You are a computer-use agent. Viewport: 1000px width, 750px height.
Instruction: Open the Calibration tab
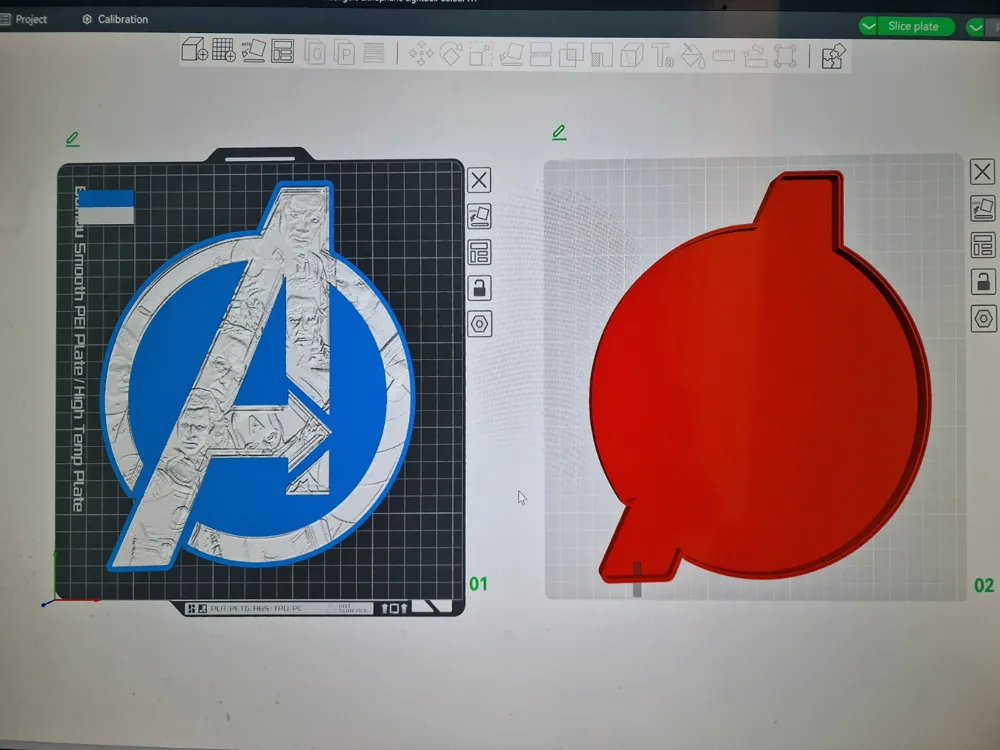click(x=115, y=19)
